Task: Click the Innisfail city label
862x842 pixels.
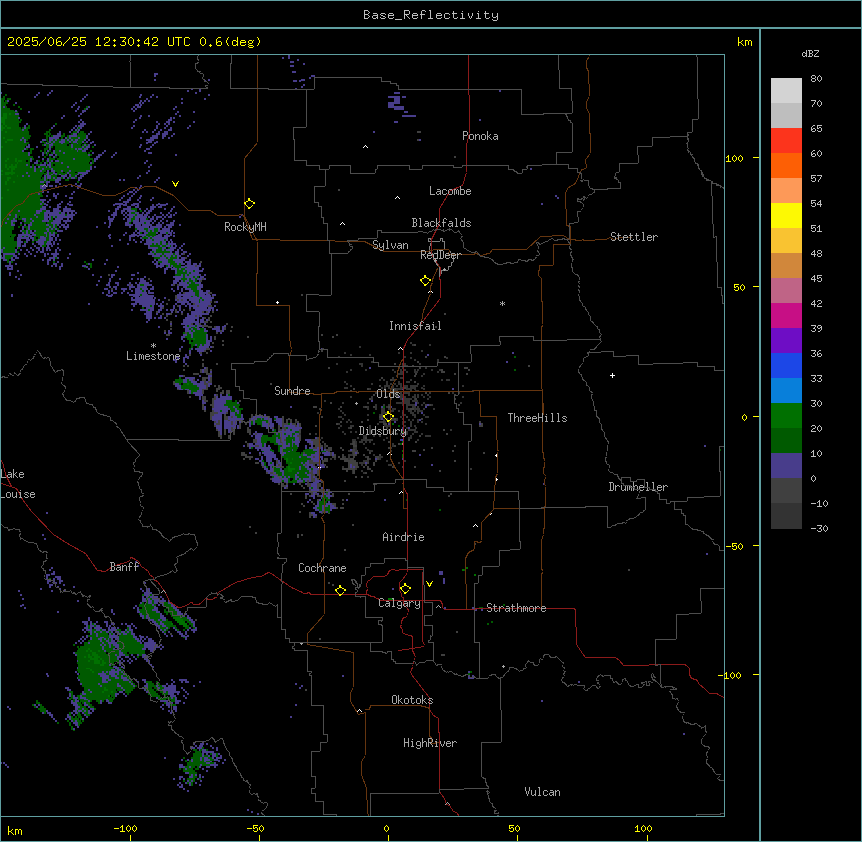Action: coord(415,326)
